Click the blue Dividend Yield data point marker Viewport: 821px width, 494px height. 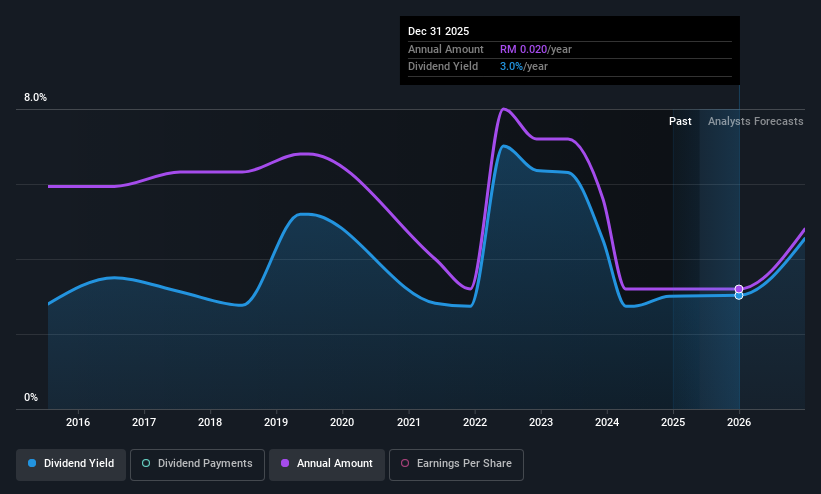[x=739, y=296]
